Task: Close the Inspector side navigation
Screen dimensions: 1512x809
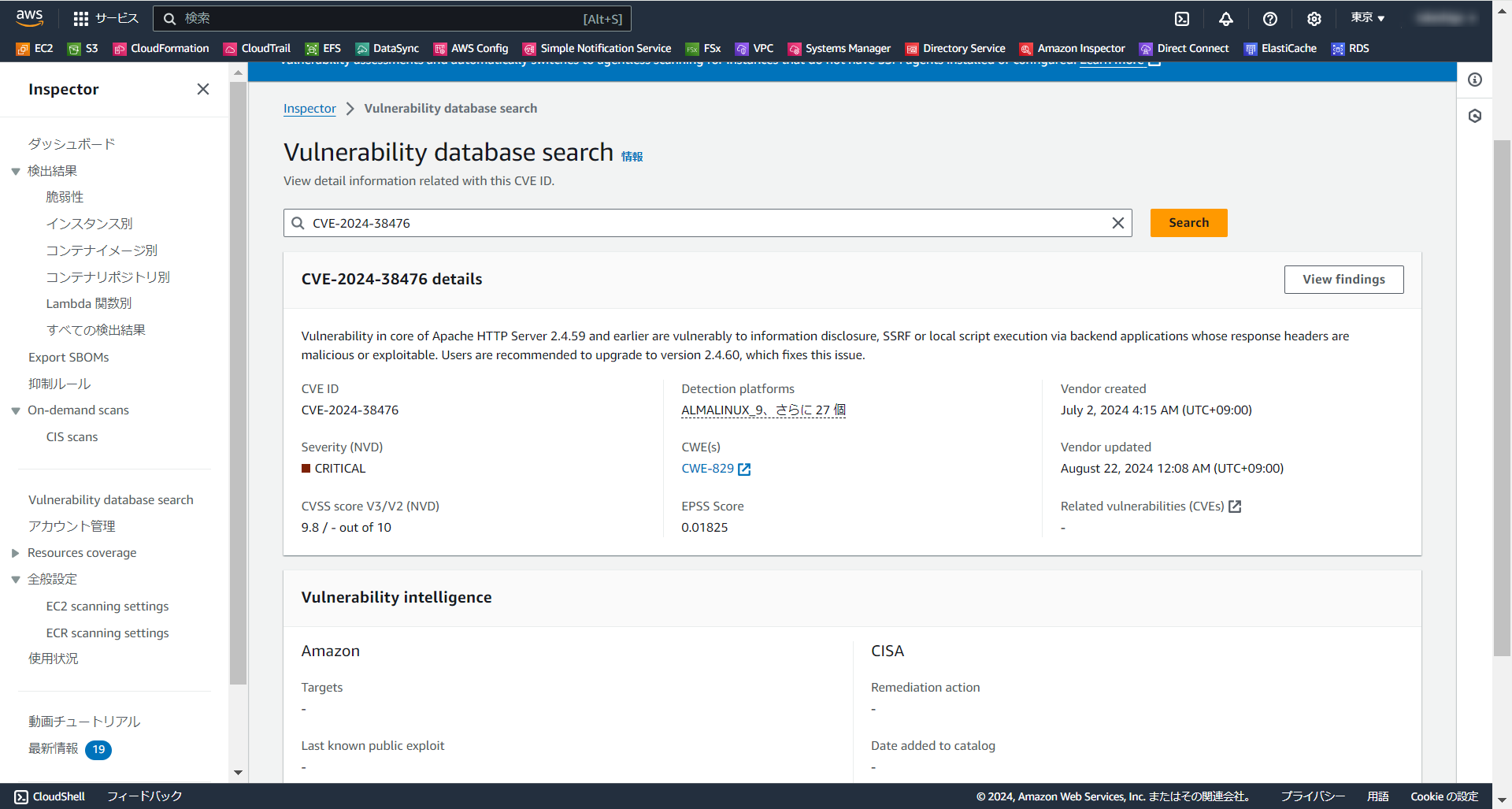Action: tap(203, 89)
